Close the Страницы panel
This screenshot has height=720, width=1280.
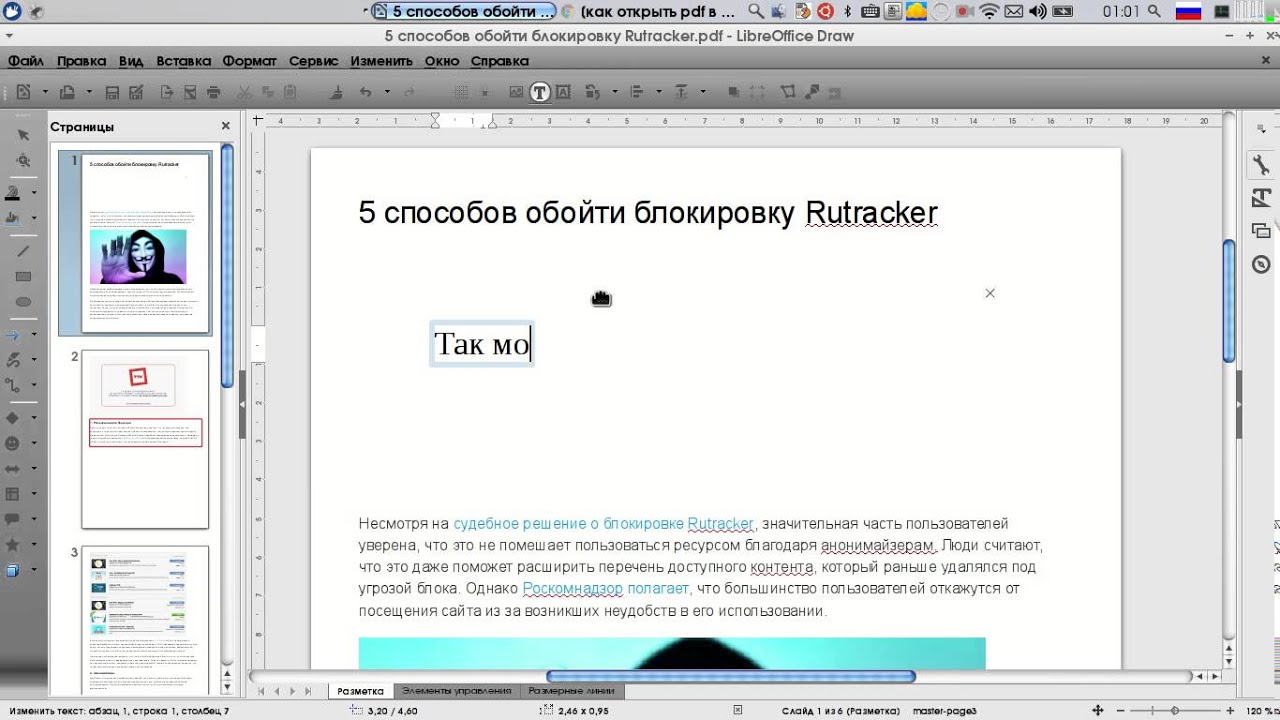pyautogui.click(x=225, y=126)
